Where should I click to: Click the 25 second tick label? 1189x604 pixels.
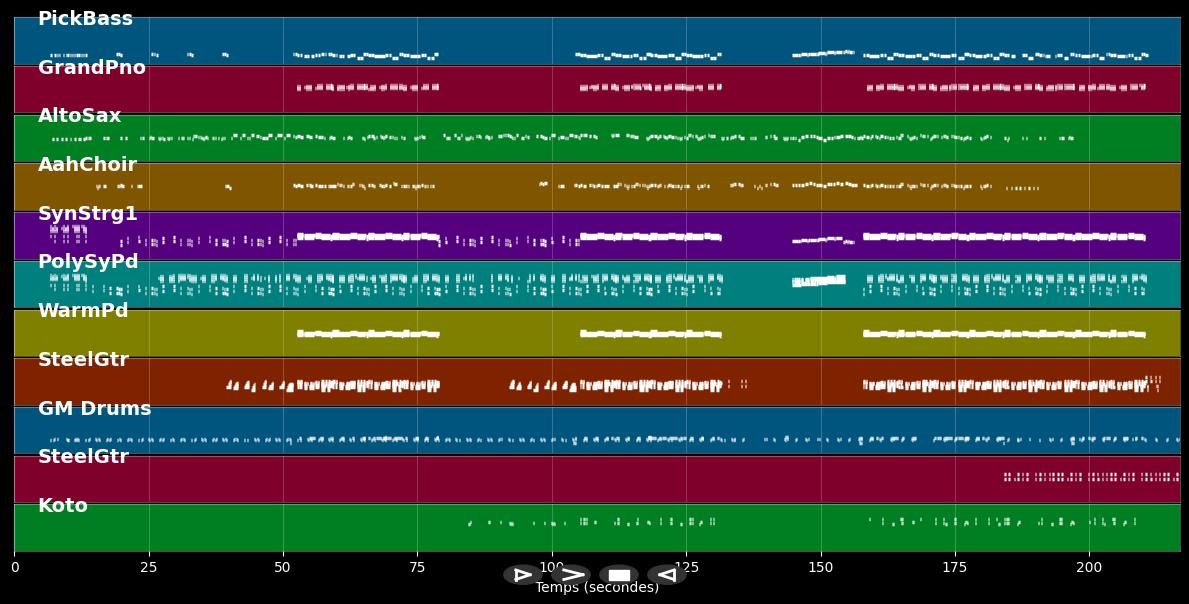pos(149,568)
